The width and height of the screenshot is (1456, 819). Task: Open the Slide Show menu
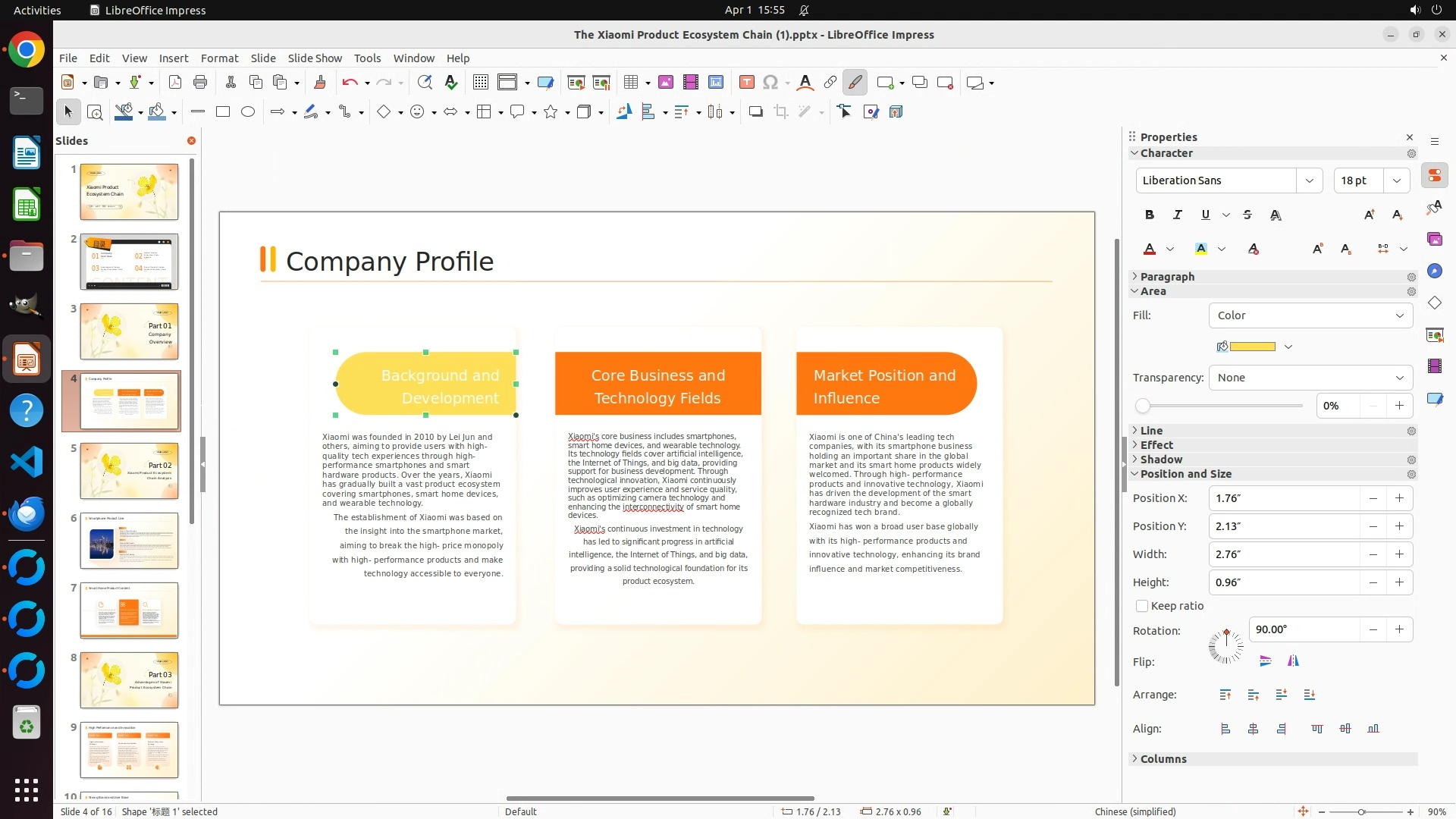pos(315,58)
